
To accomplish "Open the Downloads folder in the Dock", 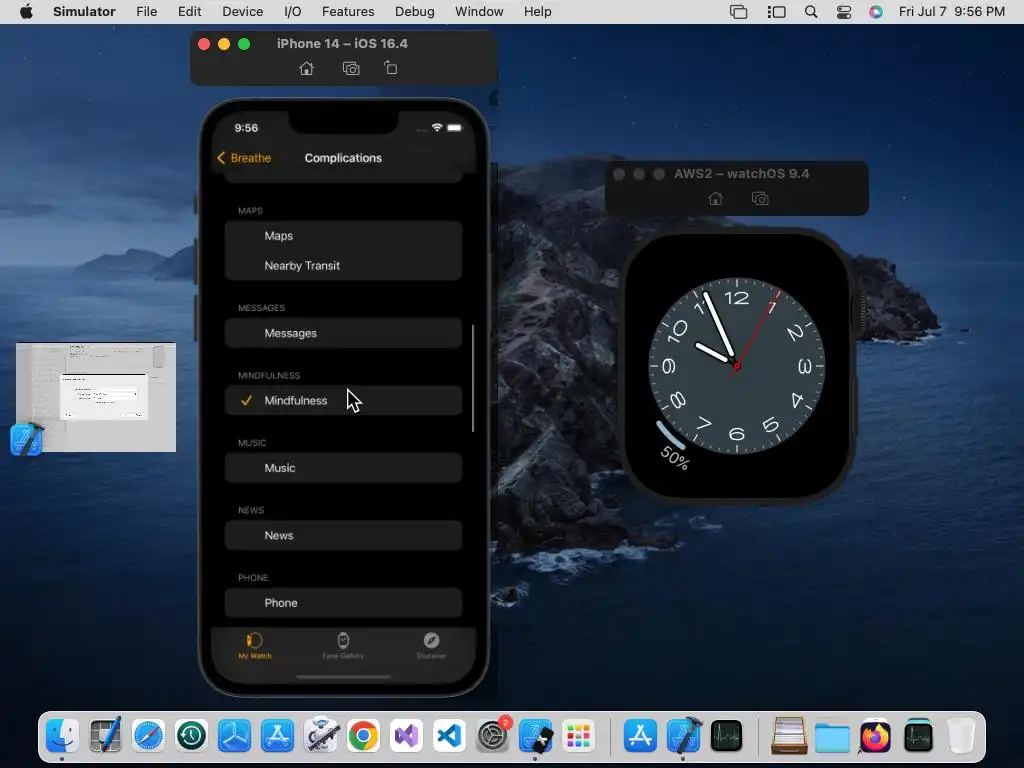I will 832,736.
